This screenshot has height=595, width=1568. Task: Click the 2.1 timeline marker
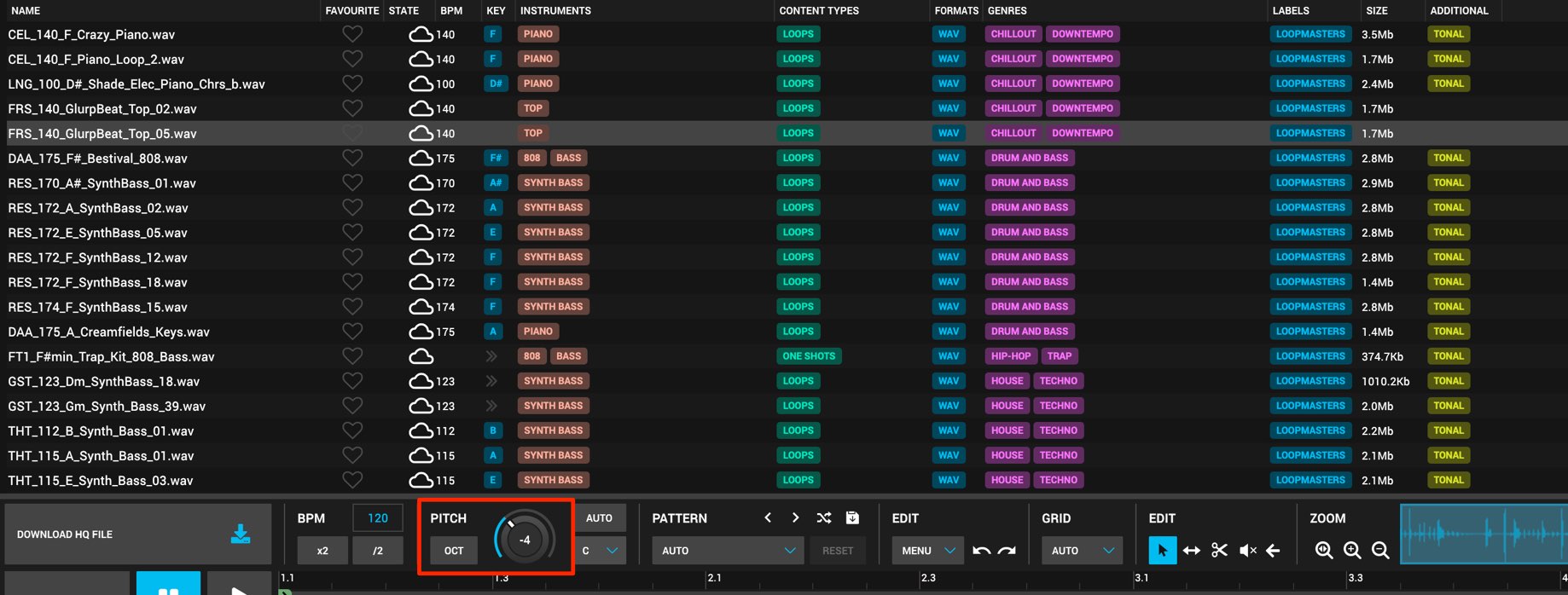point(715,578)
